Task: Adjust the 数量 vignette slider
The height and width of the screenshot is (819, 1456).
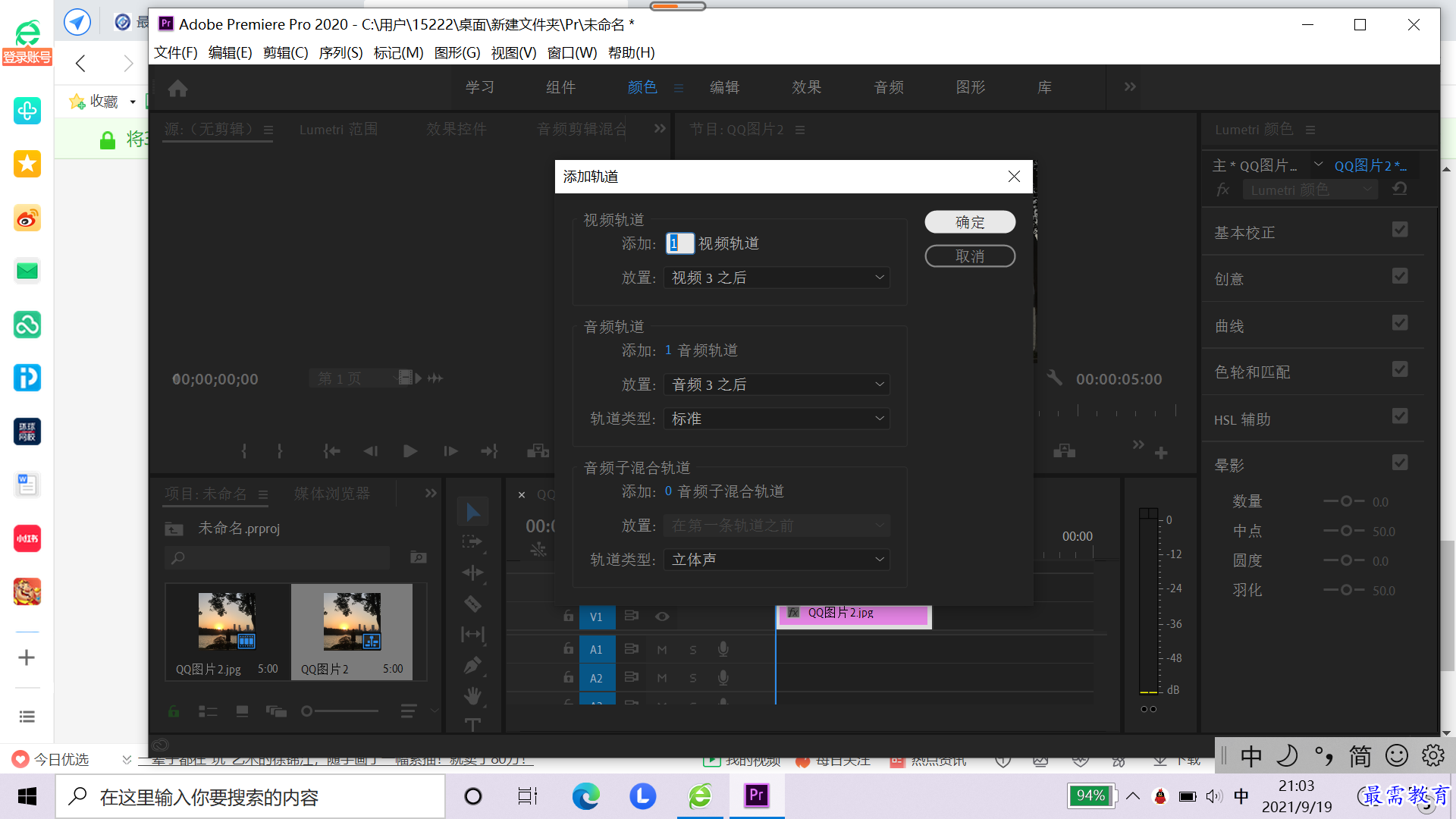Action: pyautogui.click(x=1346, y=501)
